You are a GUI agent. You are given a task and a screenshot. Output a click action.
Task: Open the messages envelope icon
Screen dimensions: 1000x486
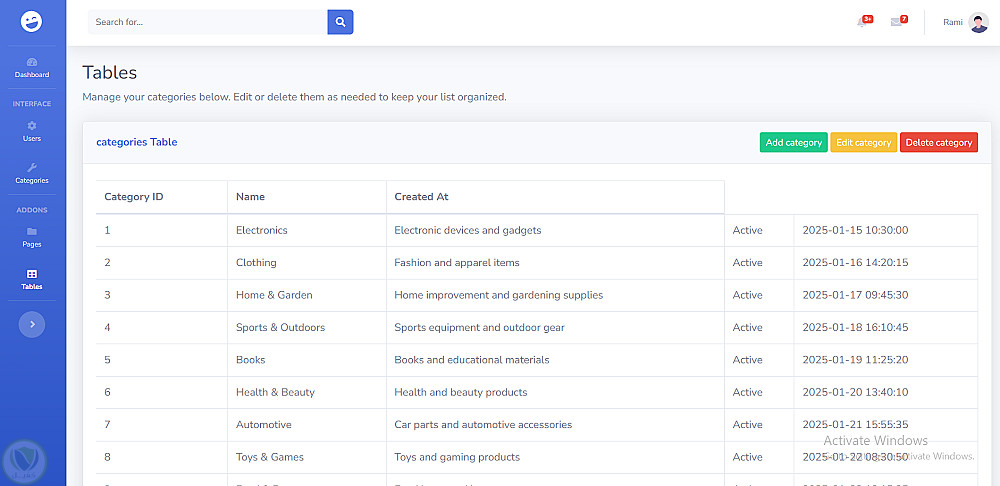(x=897, y=22)
